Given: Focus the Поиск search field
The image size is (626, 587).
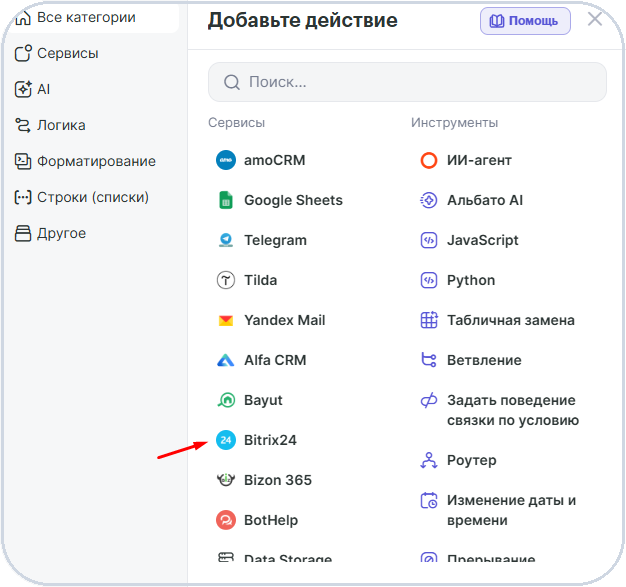Looking at the screenshot, I should coord(407,82).
